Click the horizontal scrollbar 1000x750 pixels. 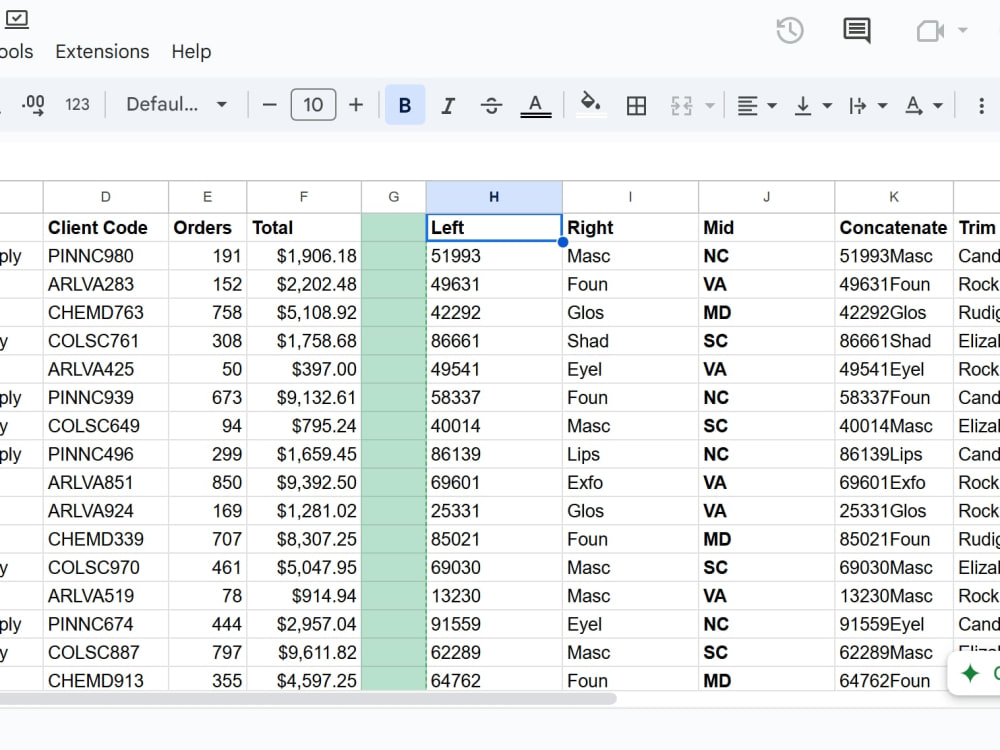pyautogui.click(x=308, y=699)
